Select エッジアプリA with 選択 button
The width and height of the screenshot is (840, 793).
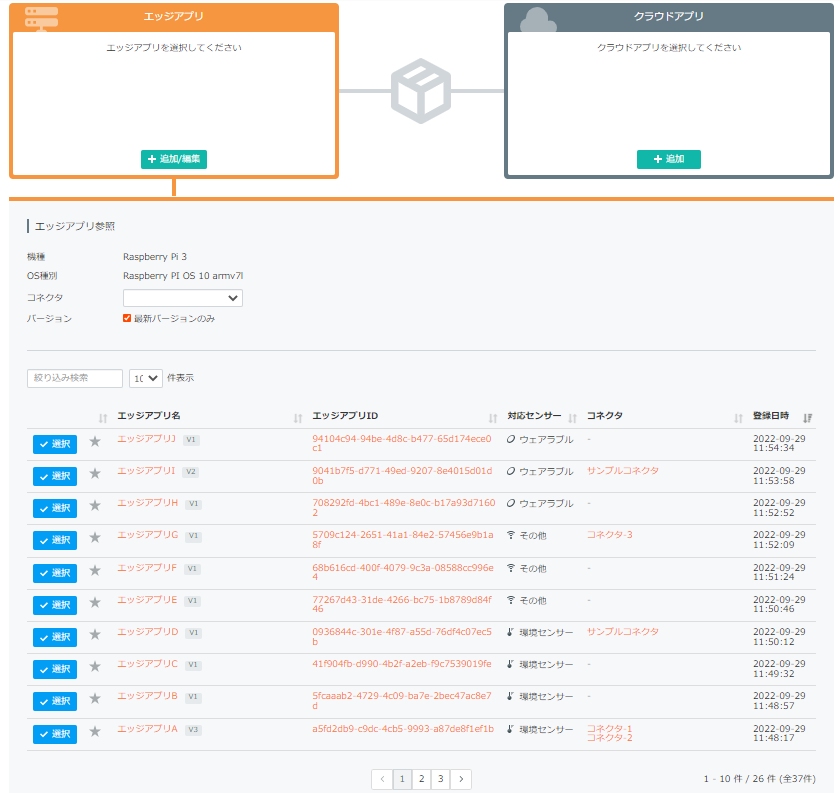coord(55,734)
